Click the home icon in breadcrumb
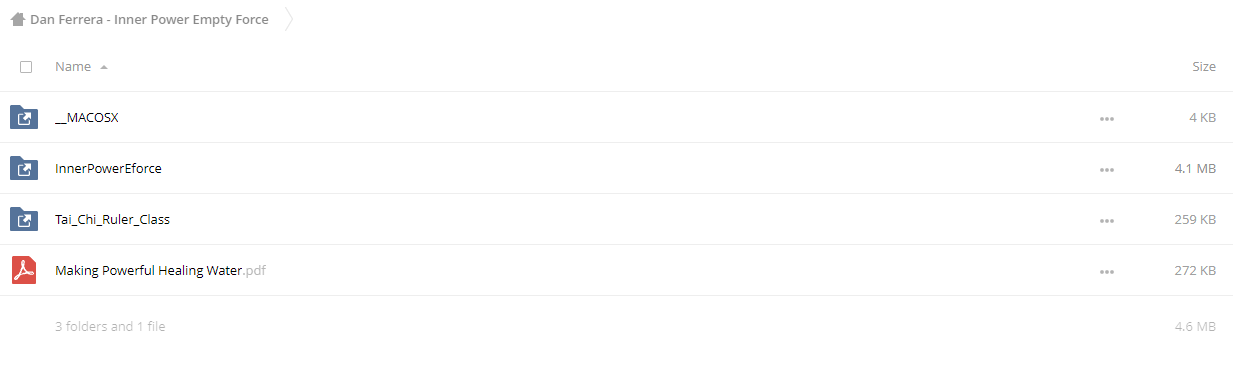This screenshot has width=1233, height=371. [17, 19]
